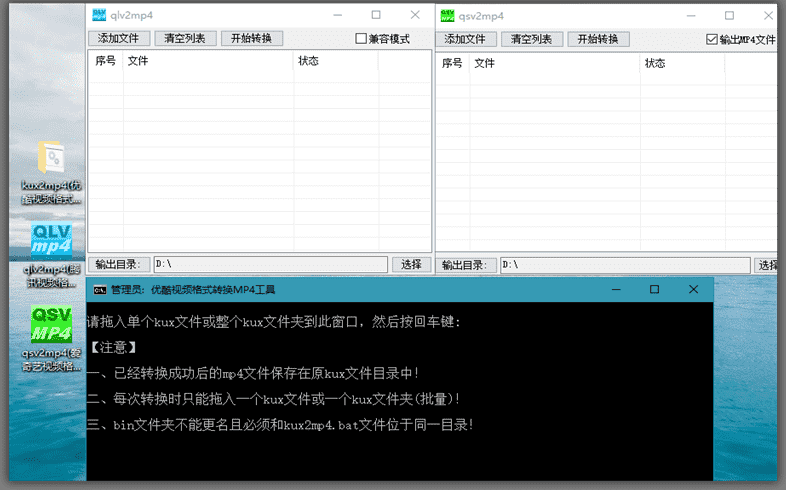Viewport: 786px width, 490px height.
Task: Click 开始转换 in the qsv2mp4 window
Action: (598, 39)
